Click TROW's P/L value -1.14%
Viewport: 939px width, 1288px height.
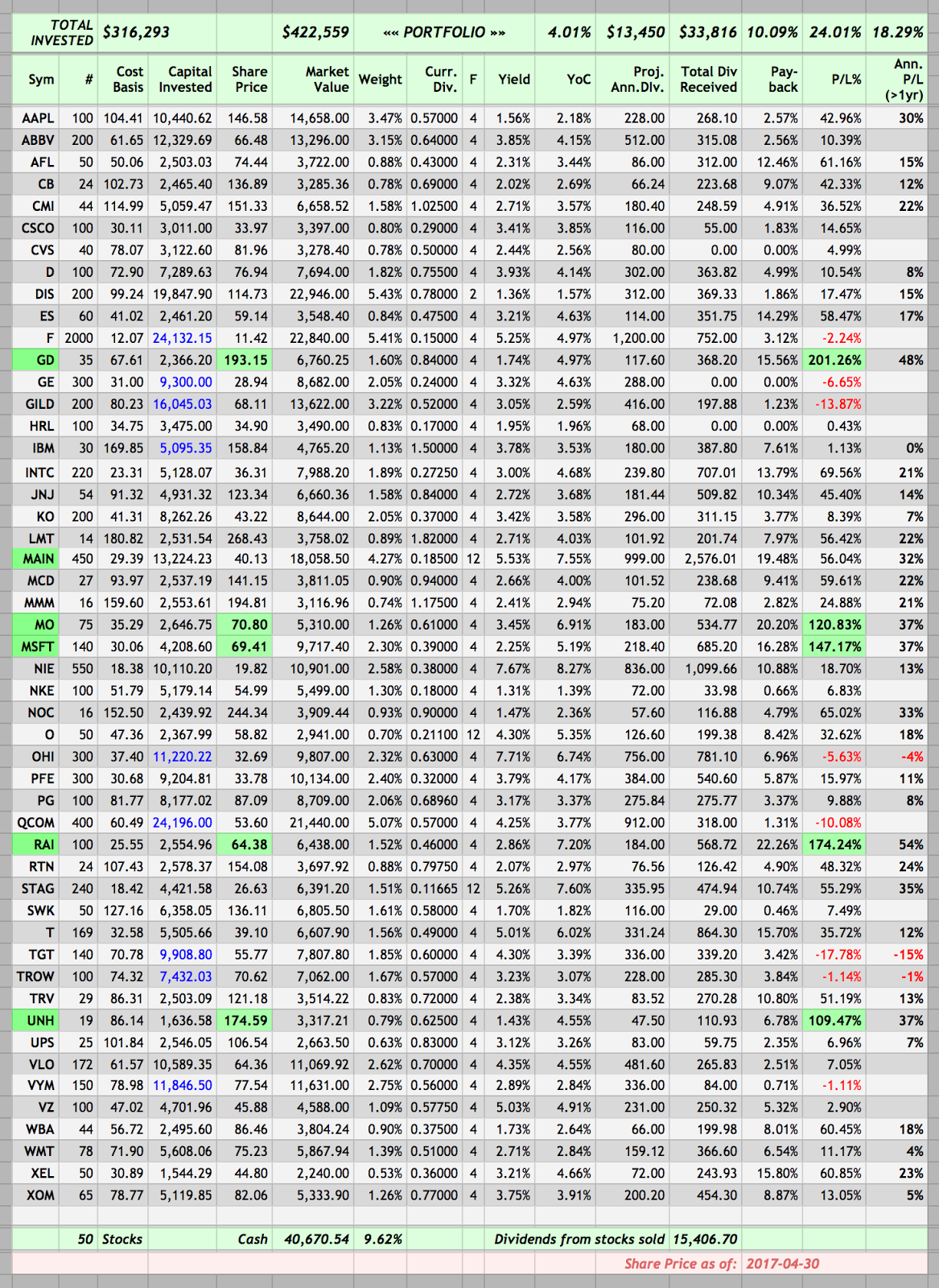[834, 976]
